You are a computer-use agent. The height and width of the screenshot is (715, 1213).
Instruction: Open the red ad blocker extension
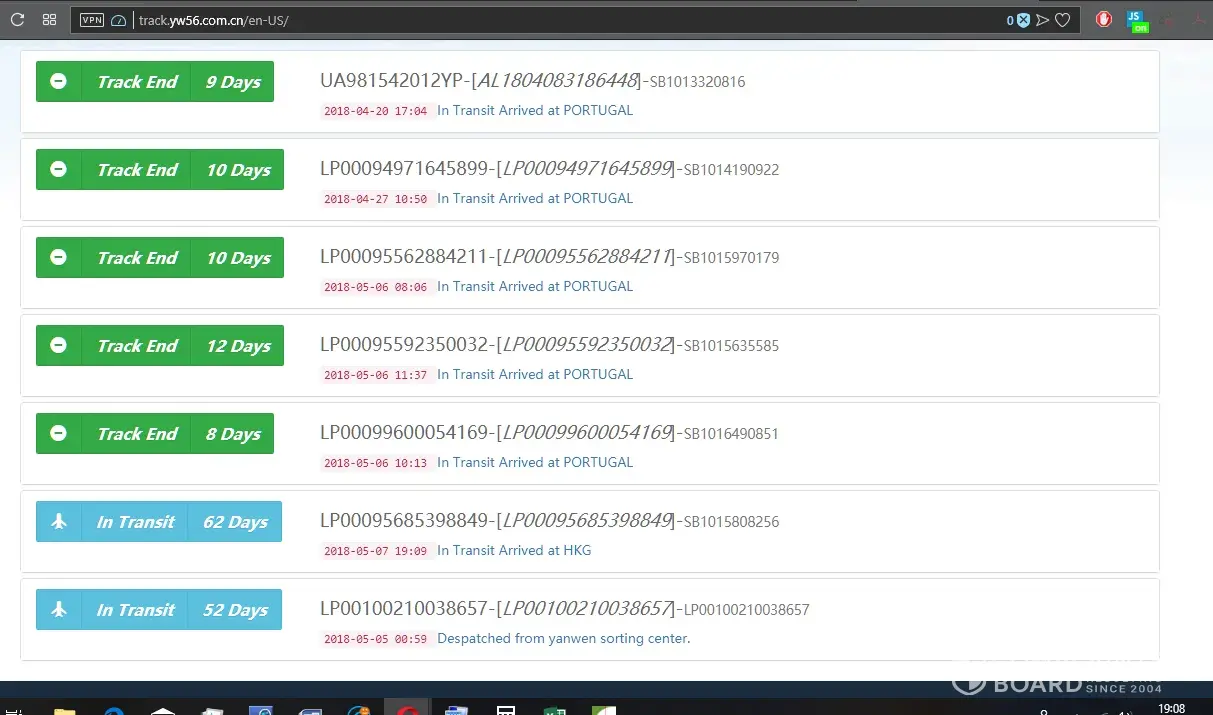1104,19
